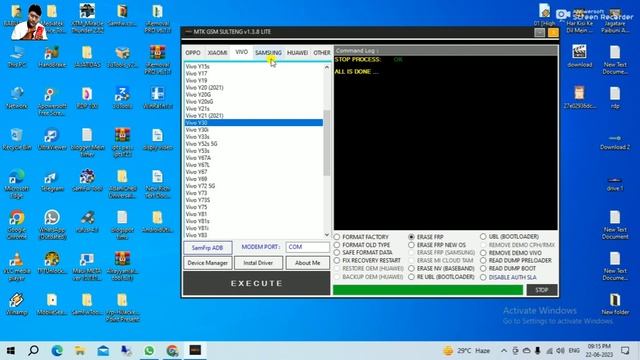Open the 3uTools desktop shortcut
The width and height of the screenshot is (640, 360).
122,98
